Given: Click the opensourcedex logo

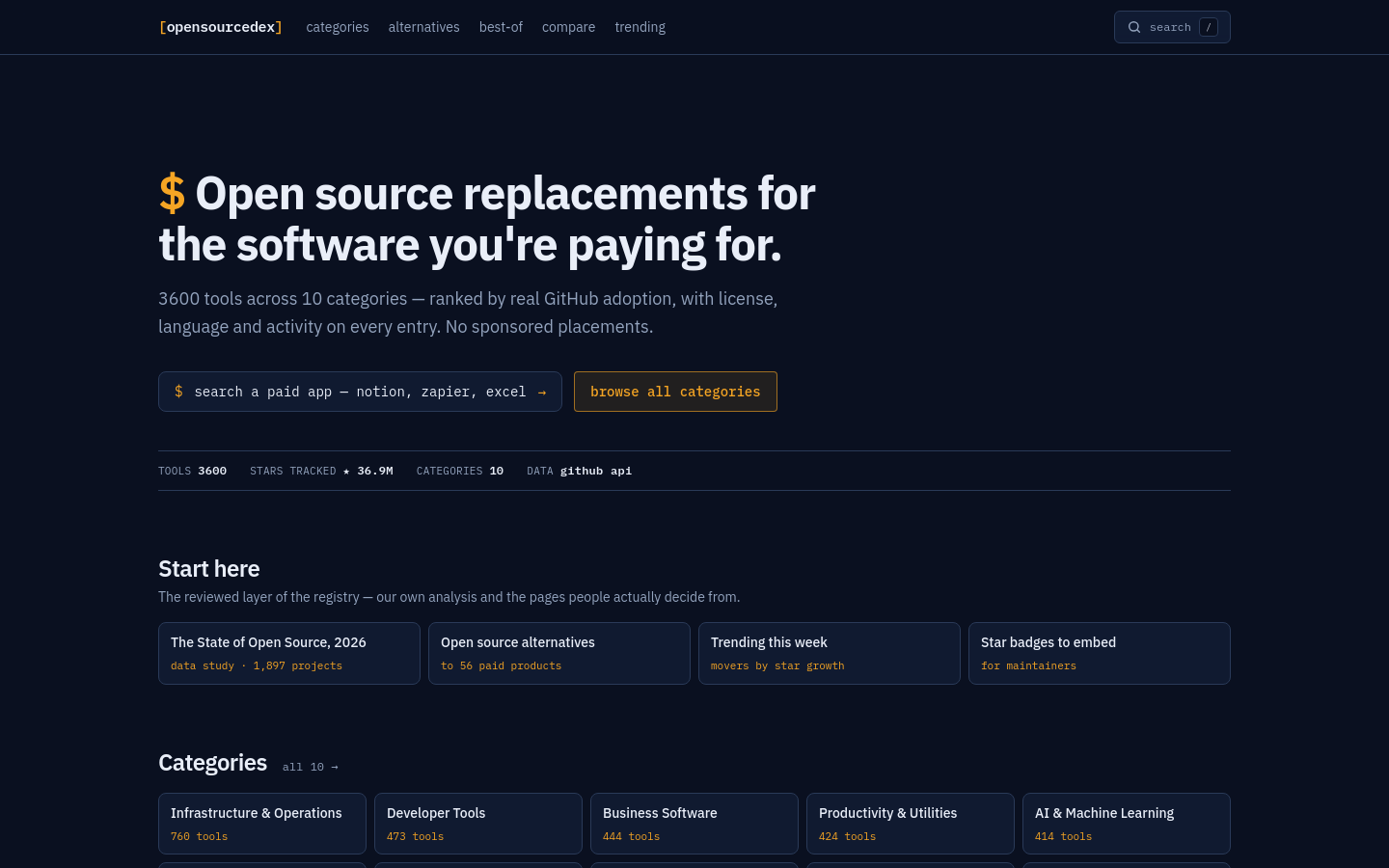Looking at the screenshot, I should (221, 27).
